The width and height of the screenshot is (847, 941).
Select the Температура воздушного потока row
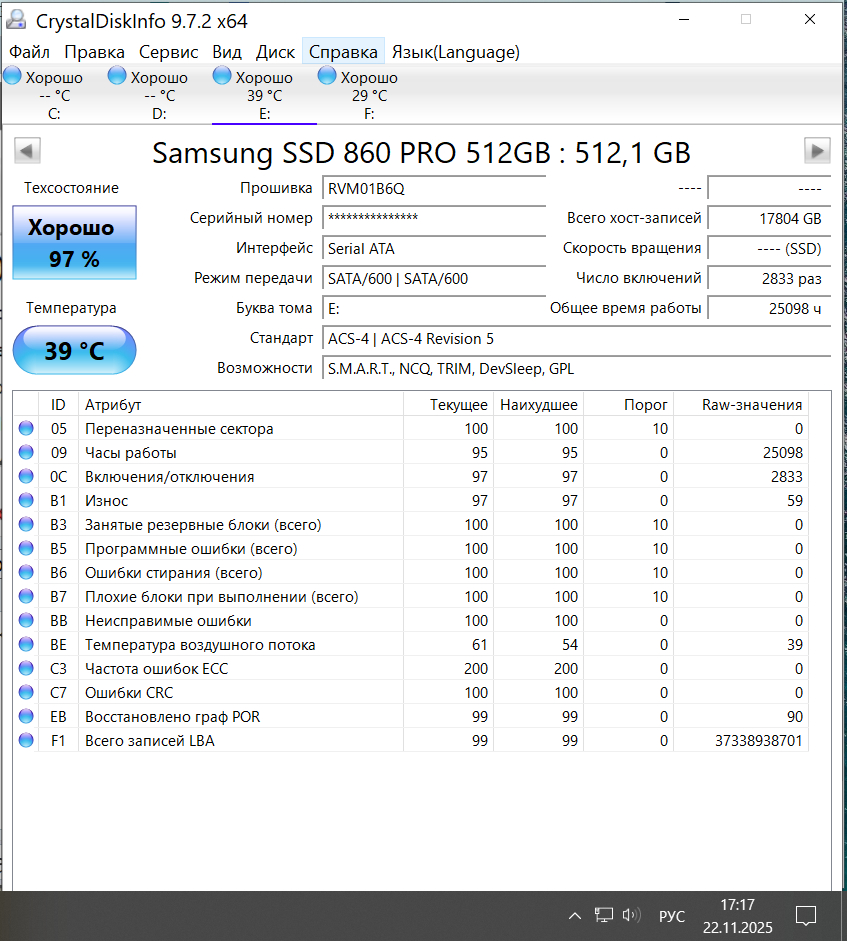click(x=411, y=645)
